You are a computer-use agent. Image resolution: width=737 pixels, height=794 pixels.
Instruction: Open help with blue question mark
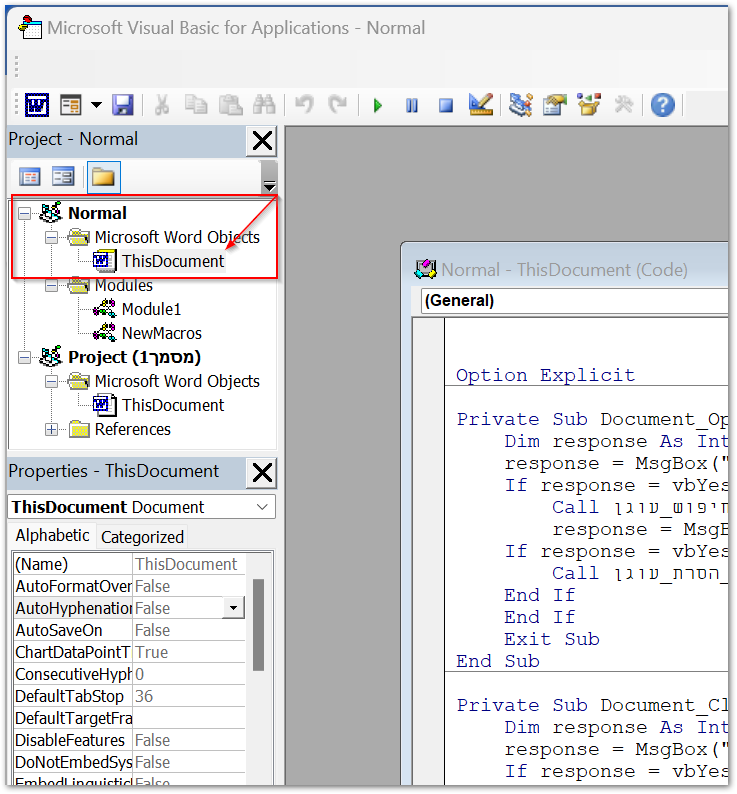tap(663, 105)
